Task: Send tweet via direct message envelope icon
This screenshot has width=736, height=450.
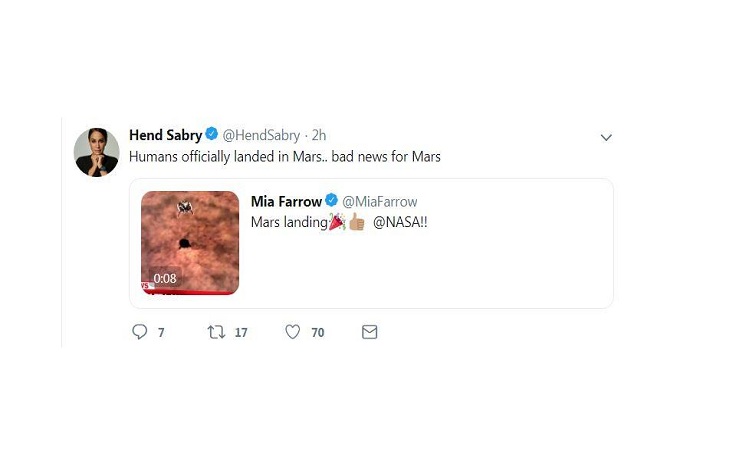Action: [x=369, y=332]
